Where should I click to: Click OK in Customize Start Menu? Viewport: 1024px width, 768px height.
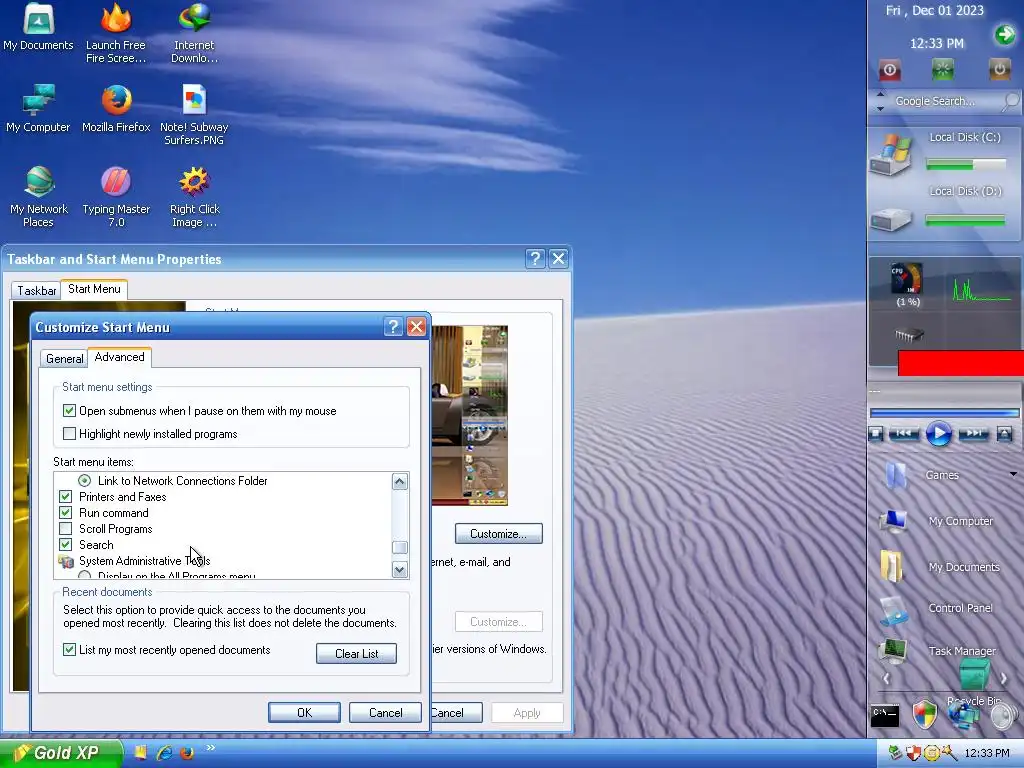click(304, 712)
